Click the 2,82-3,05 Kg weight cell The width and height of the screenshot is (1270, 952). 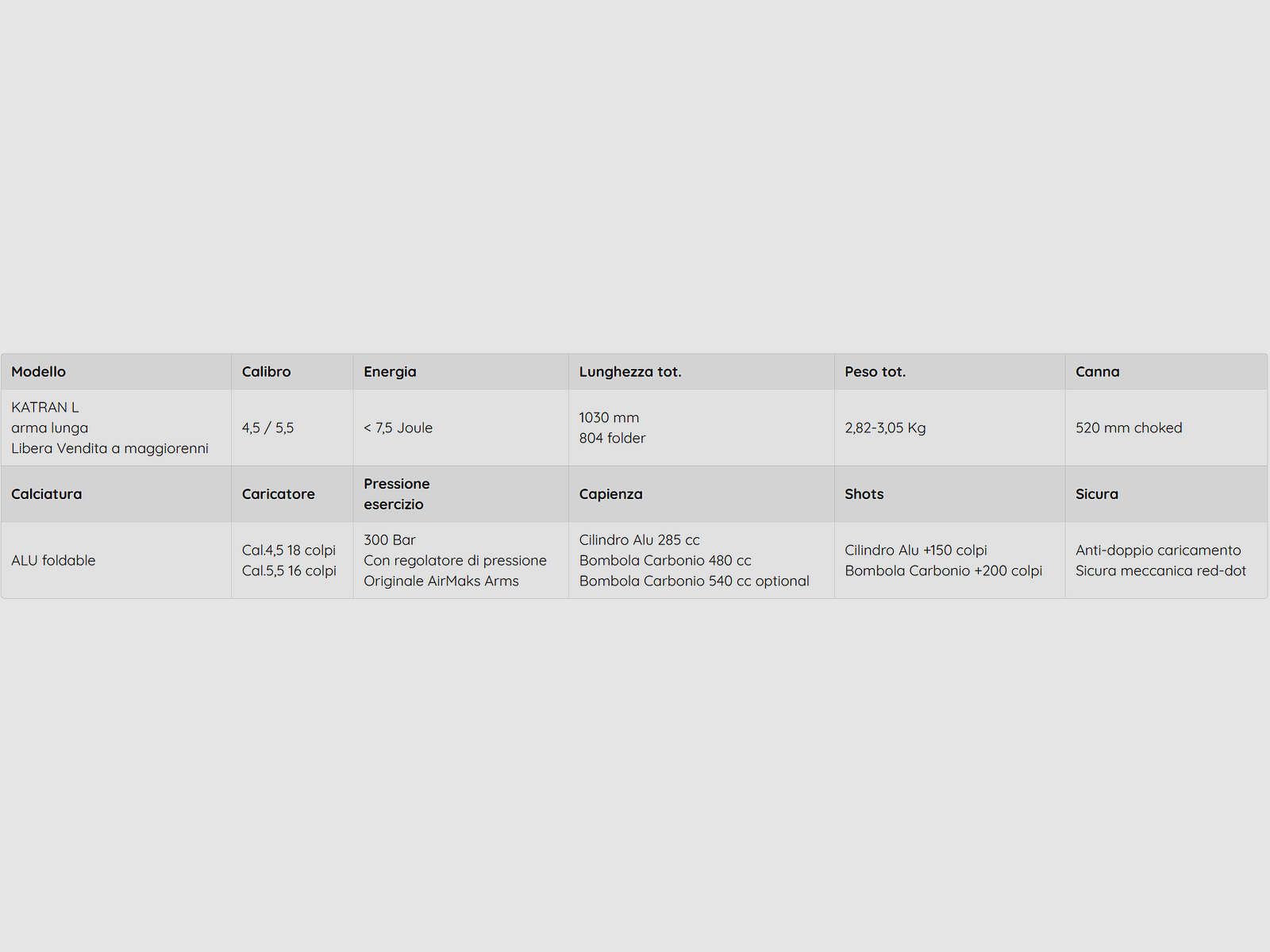click(x=949, y=428)
